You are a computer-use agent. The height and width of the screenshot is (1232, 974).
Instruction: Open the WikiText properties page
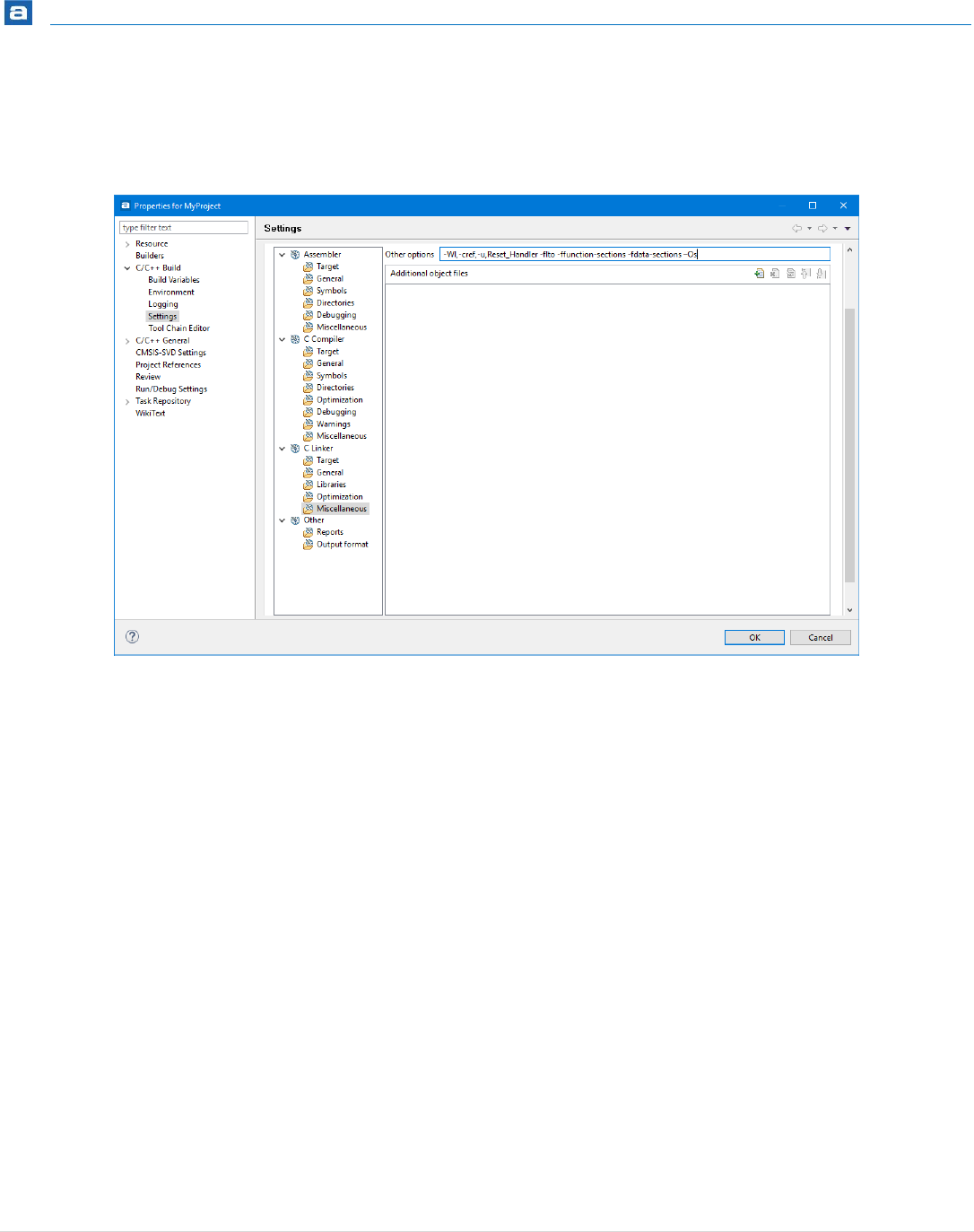(150, 414)
